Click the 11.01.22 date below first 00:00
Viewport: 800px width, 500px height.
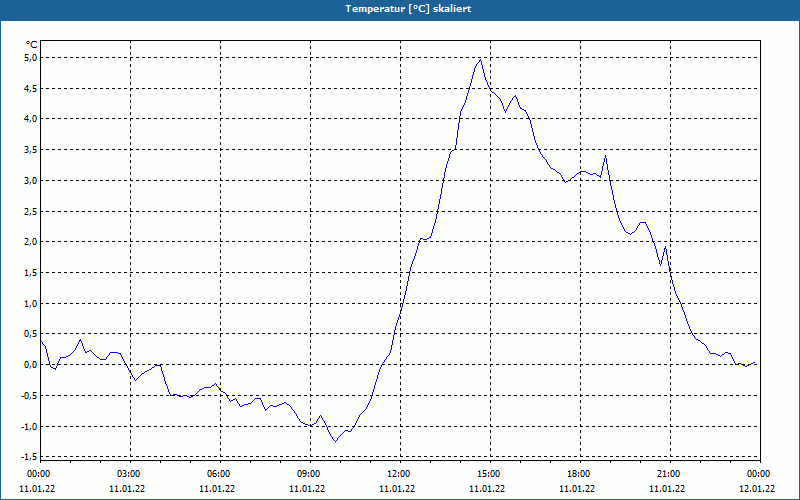click(x=37, y=489)
